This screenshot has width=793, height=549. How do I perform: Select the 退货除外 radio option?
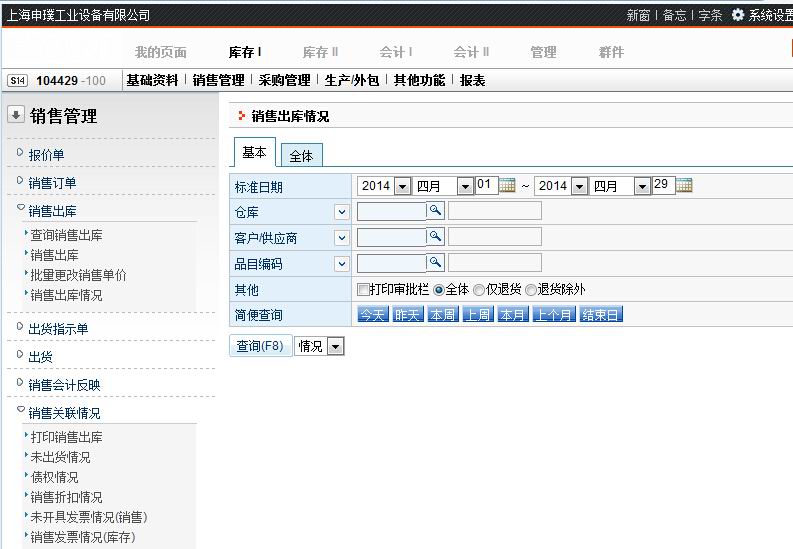click(x=531, y=290)
